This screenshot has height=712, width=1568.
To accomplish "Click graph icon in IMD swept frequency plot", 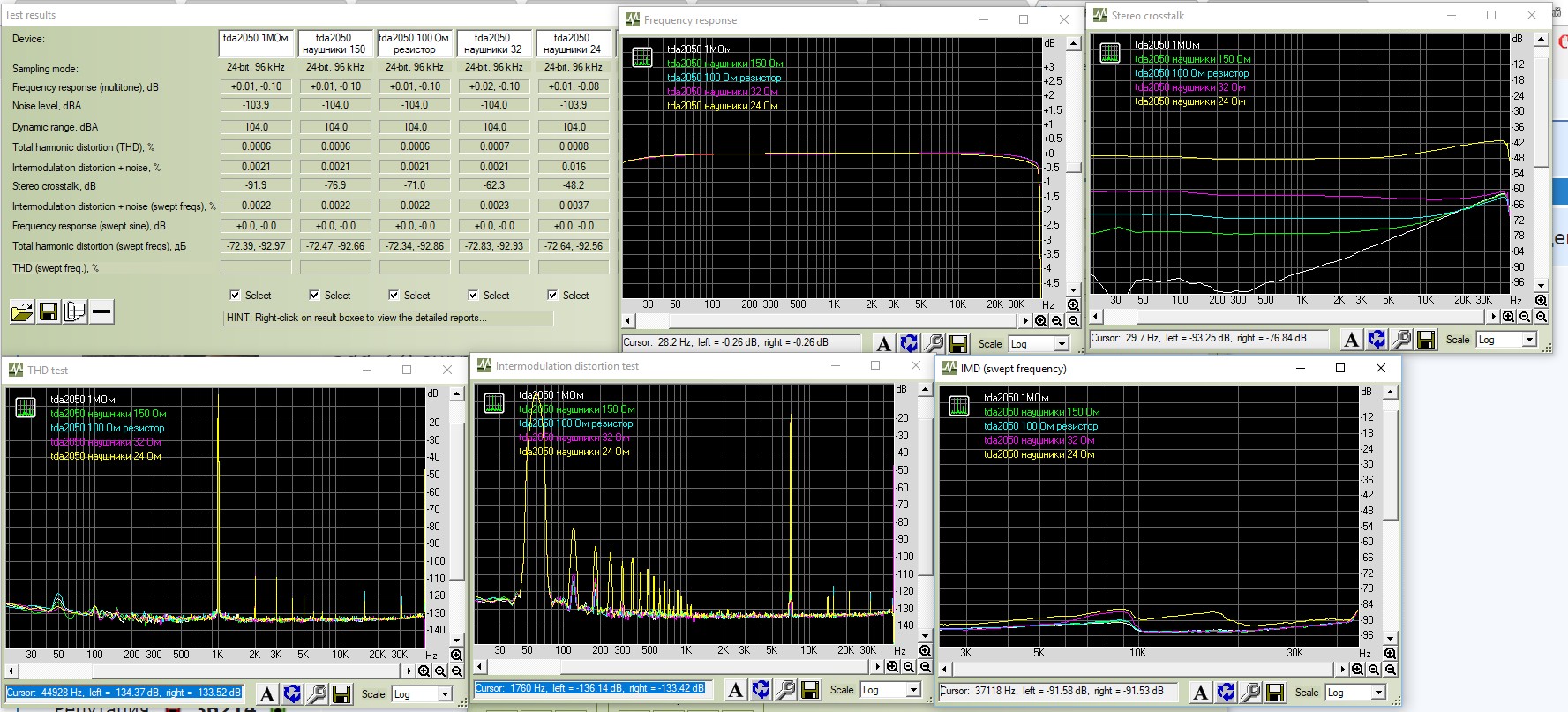I will click(958, 406).
